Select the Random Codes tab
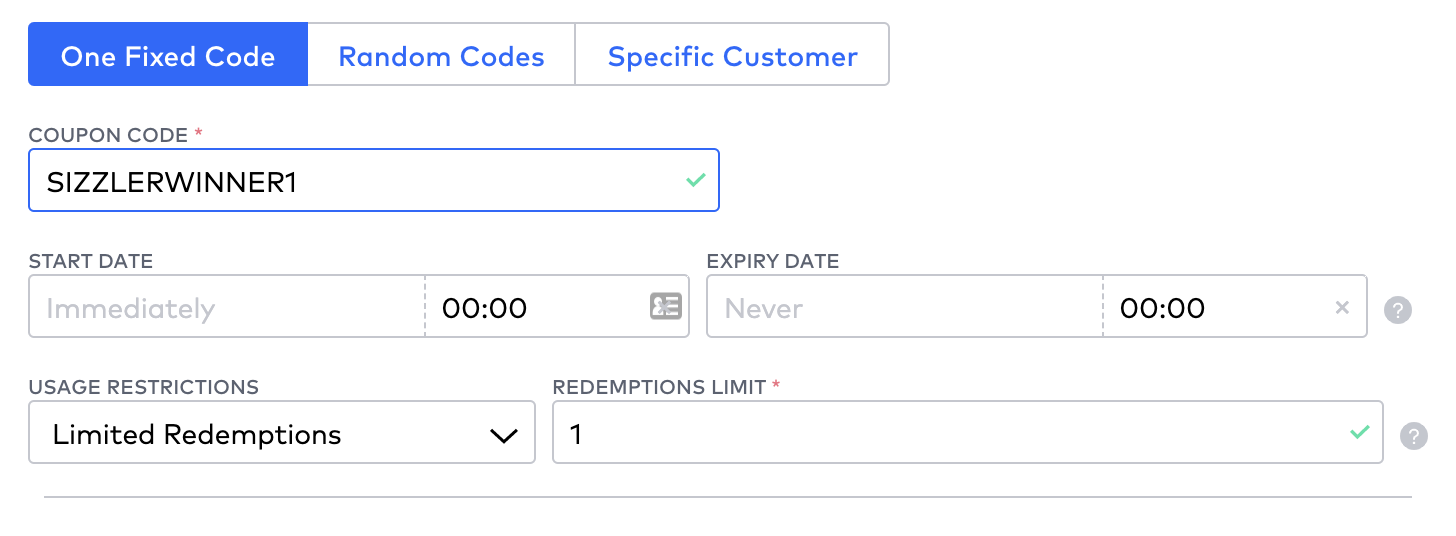This screenshot has height=536, width=1456. (x=441, y=56)
